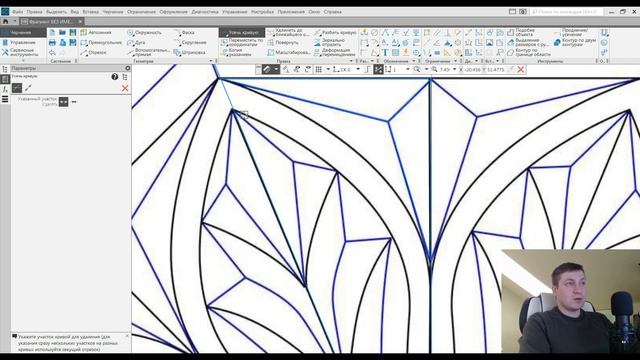Image resolution: width=640 pixels, height=360 pixels.
Task: Toggle the highlighted snap mode icon
Action: click(378, 70)
